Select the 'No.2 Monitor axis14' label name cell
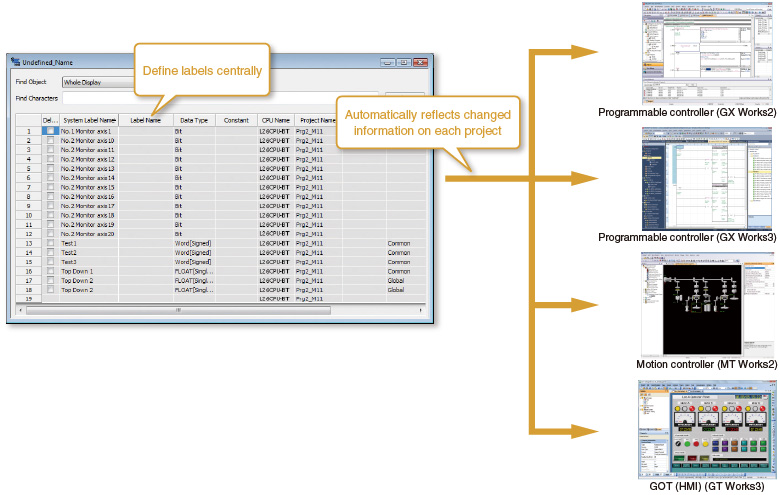The image size is (780, 495). (88, 178)
